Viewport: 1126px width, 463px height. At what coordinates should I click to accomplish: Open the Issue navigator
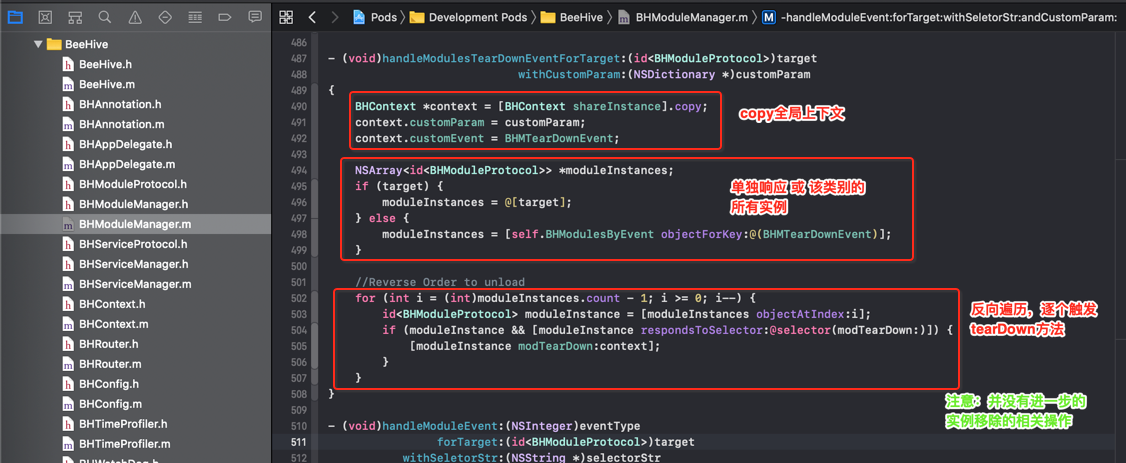click(x=134, y=17)
